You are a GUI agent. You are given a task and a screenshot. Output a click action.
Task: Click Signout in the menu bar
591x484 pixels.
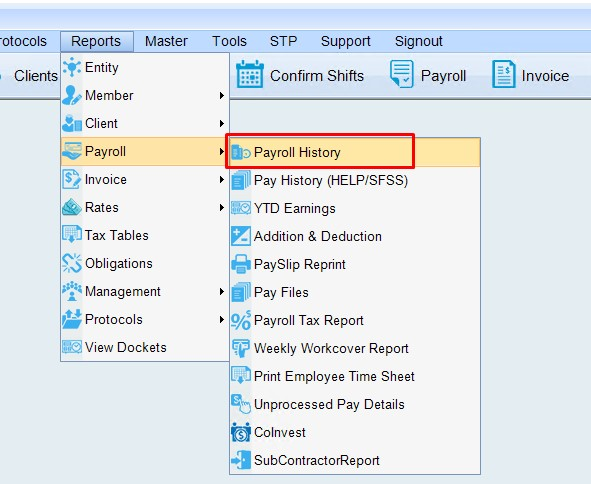pyautogui.click(x=418, y=41)
